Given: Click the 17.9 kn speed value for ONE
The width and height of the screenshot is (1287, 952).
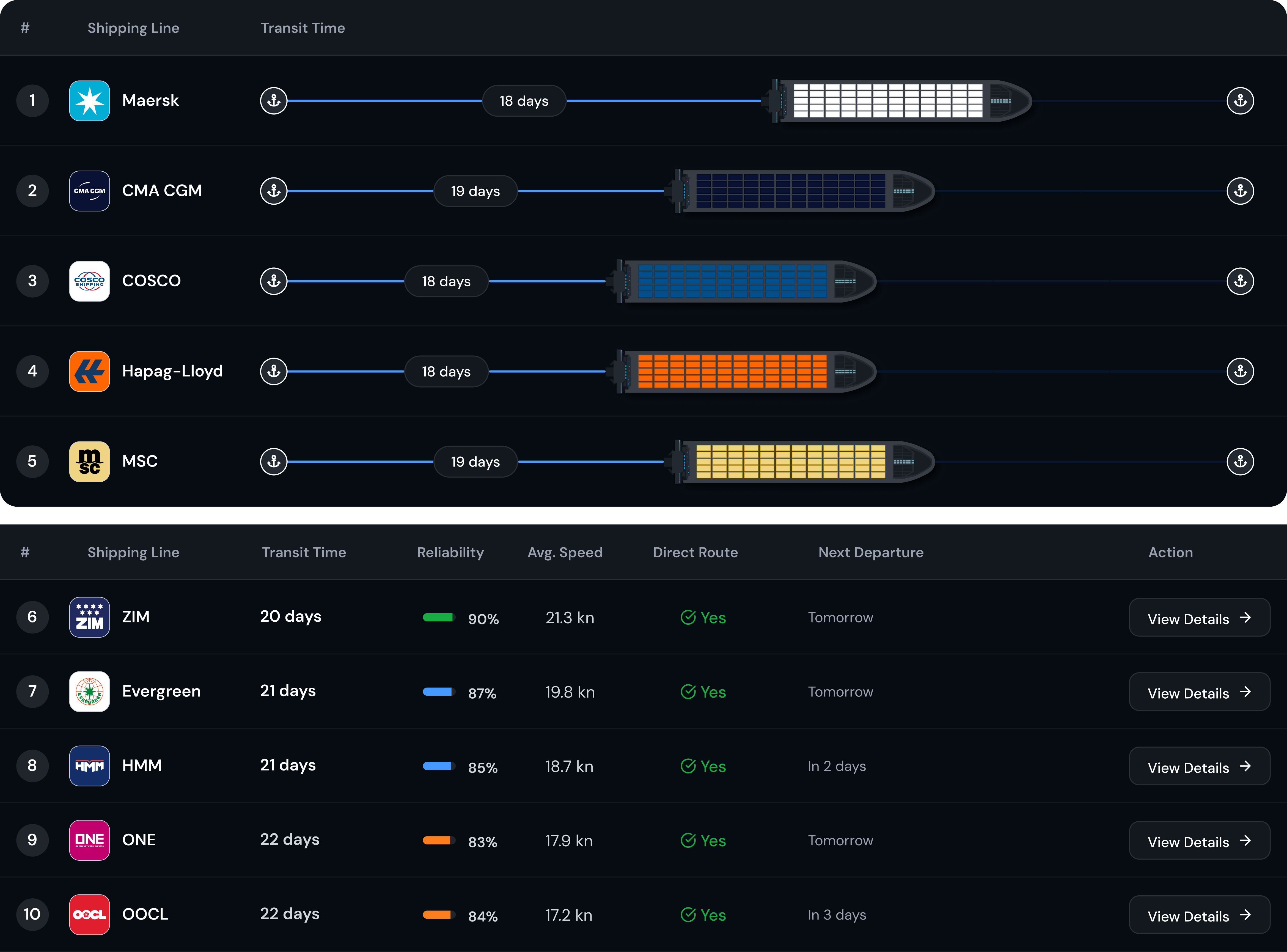Looking at the screenshot, I should (569, 841).
